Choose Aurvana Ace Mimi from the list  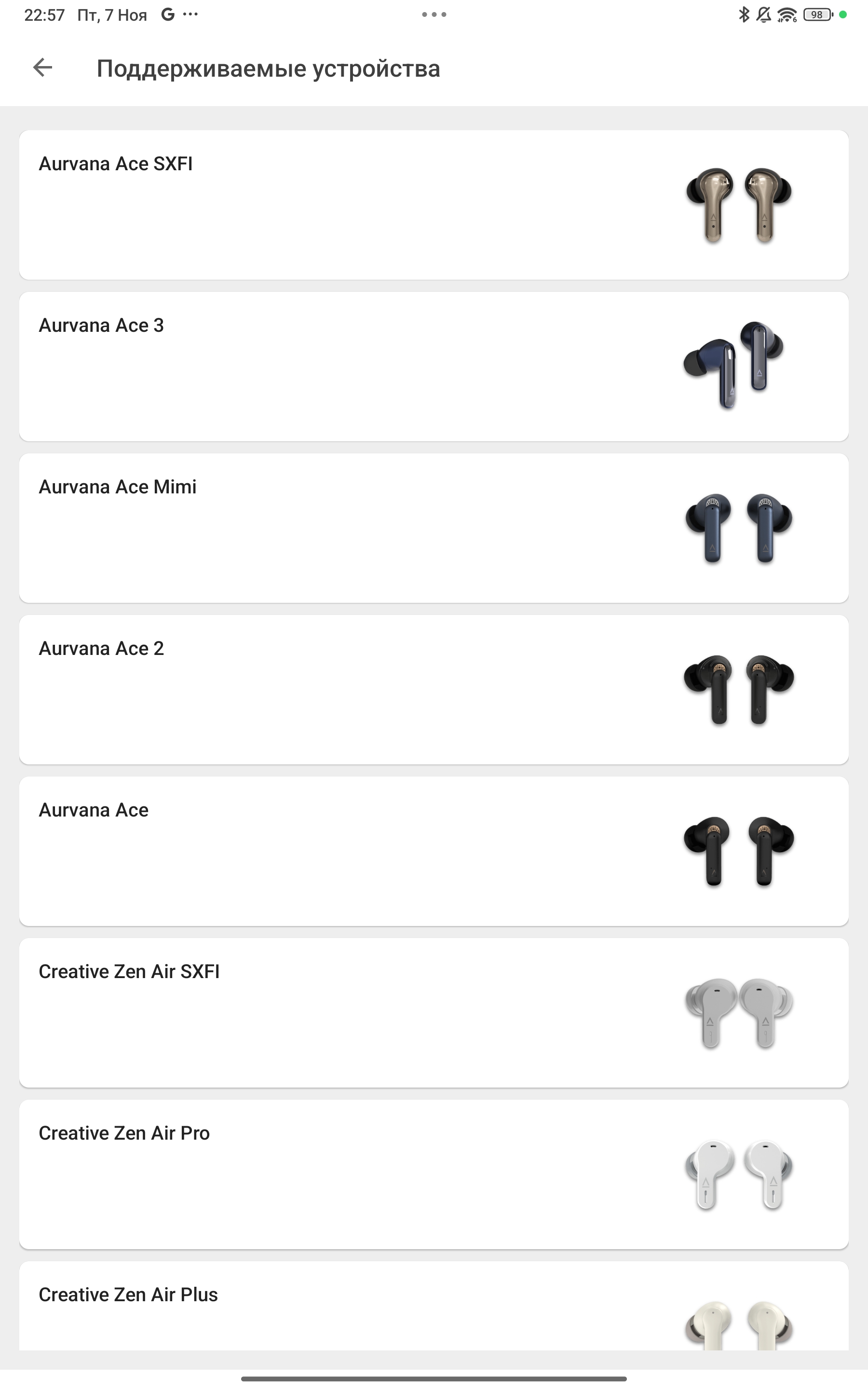117,487
